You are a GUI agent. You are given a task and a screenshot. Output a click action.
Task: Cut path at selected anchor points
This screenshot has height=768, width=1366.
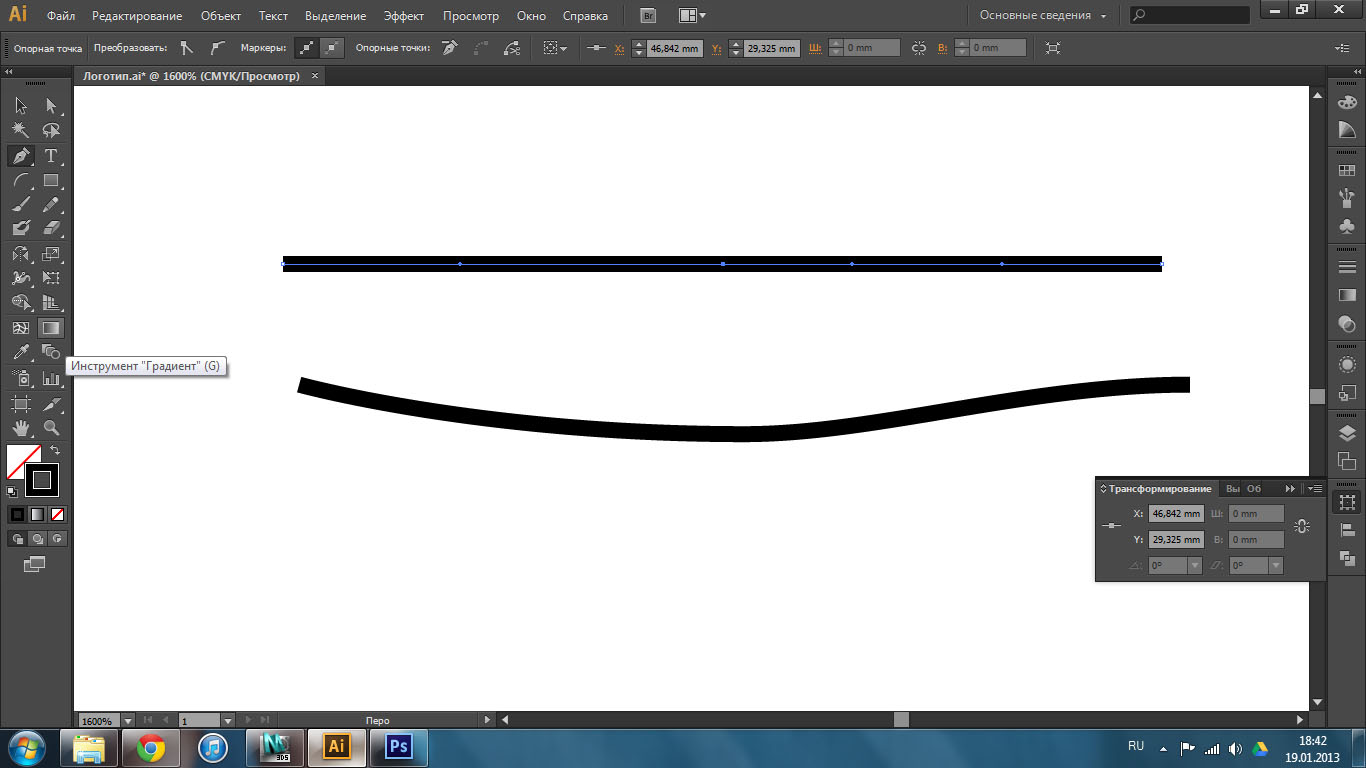click(x=512, y=48)
